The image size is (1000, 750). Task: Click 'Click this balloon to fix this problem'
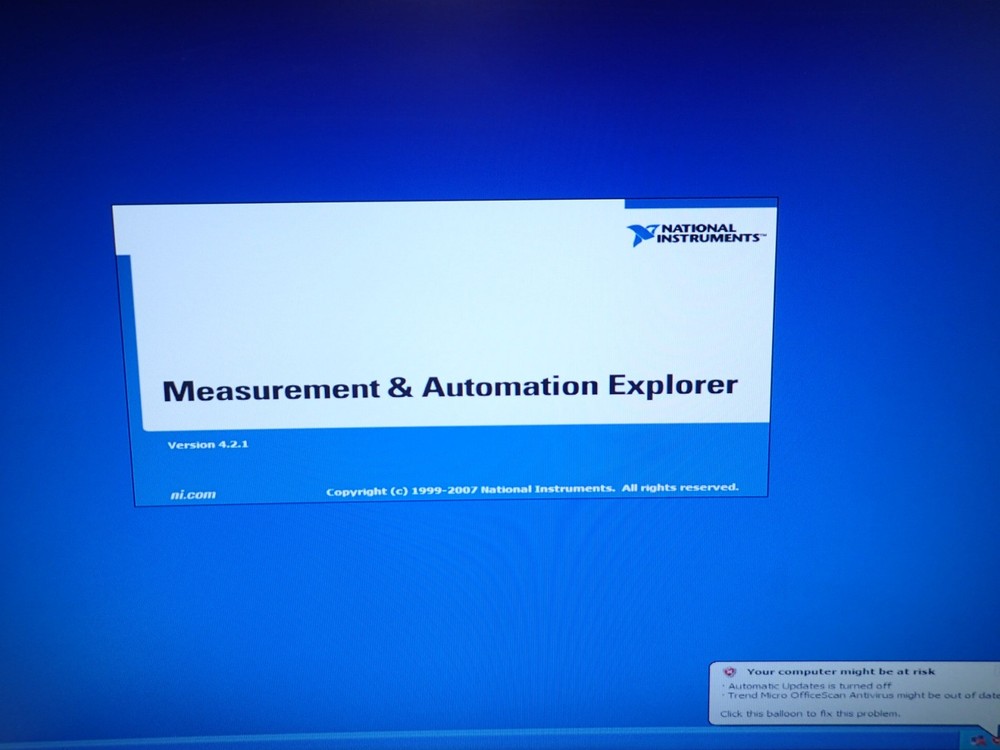tap(810, 714)
